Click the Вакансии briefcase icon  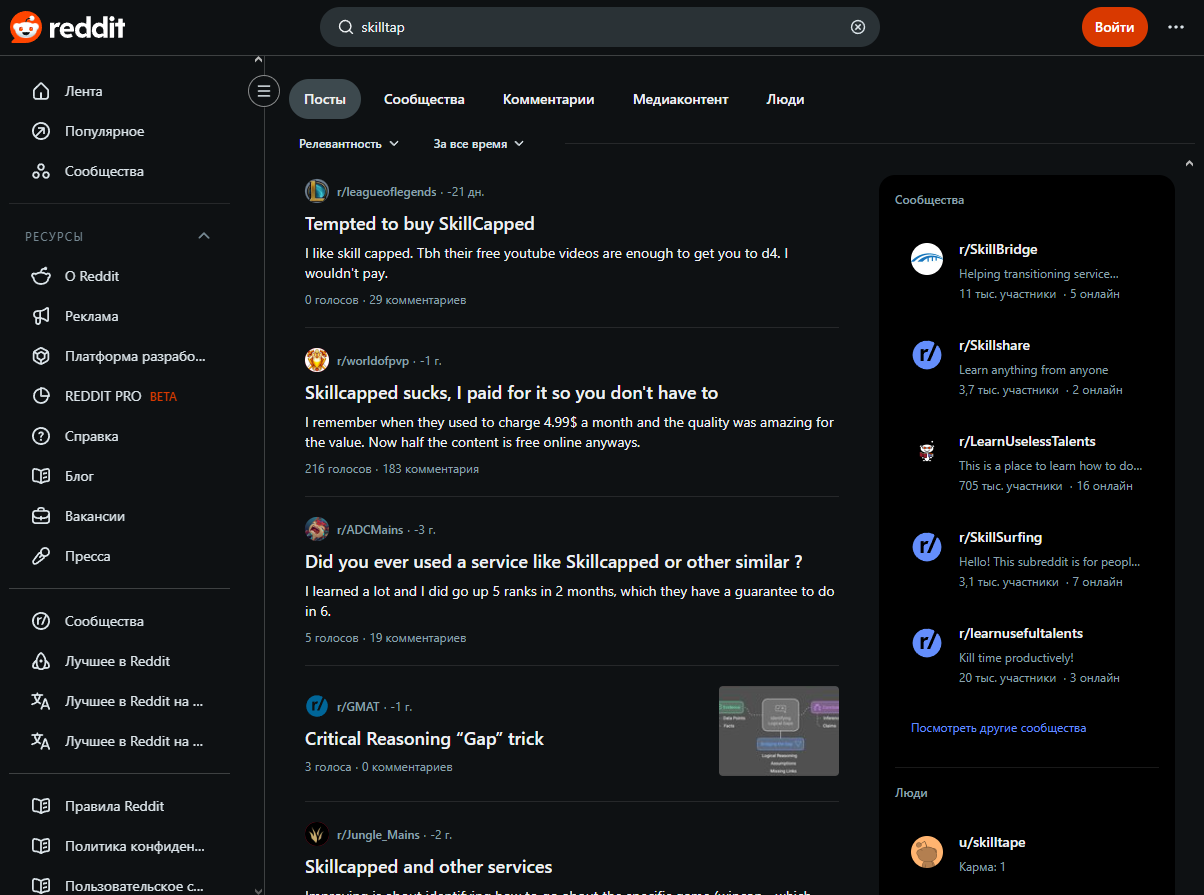click(41, 516)
